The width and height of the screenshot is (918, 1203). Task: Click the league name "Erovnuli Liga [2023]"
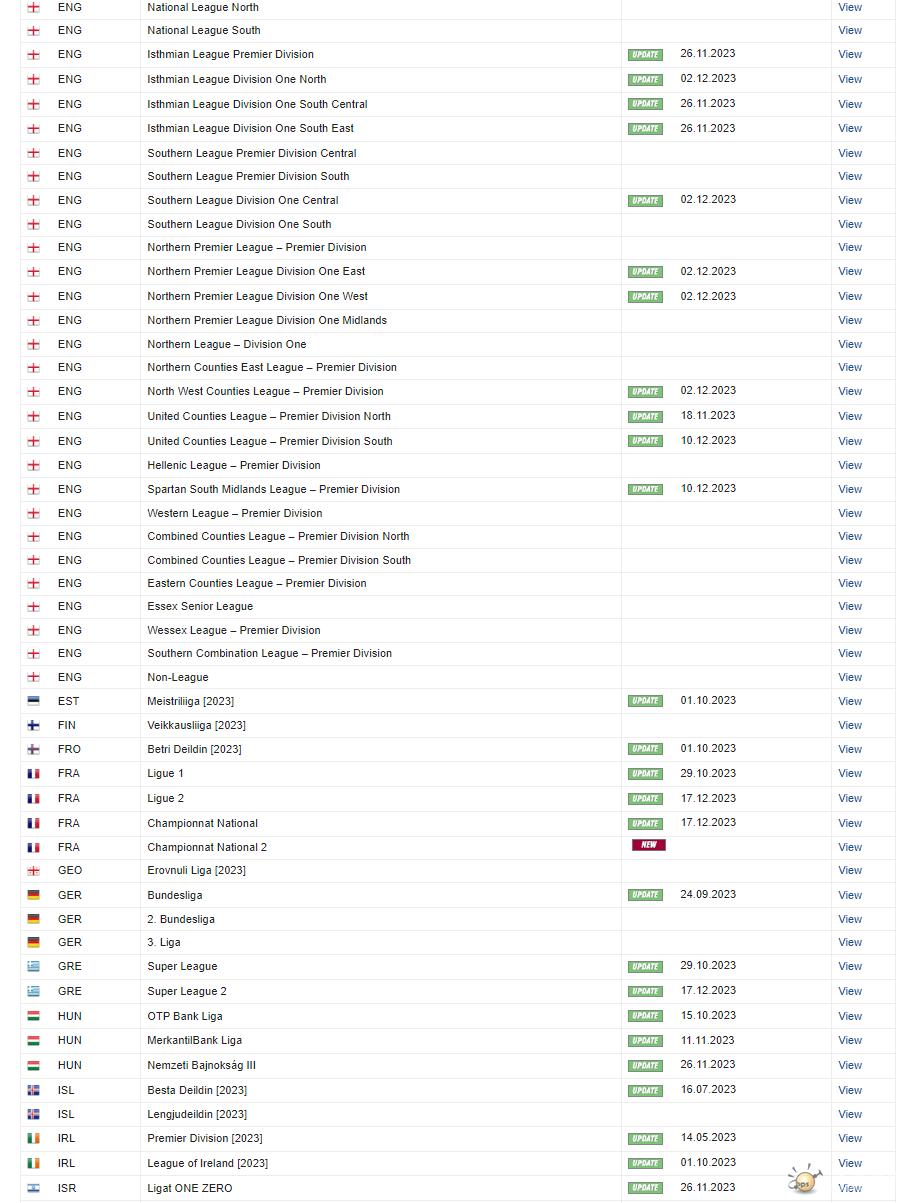196,870
